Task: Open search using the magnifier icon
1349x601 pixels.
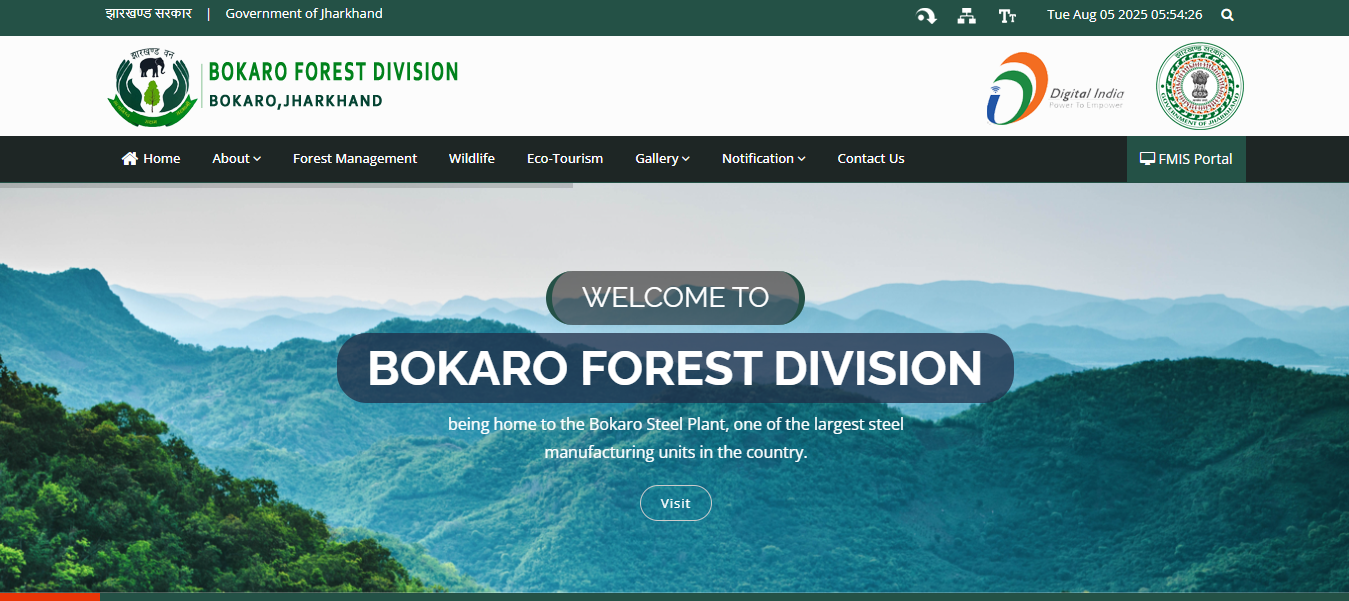Action: (1227, 15)
